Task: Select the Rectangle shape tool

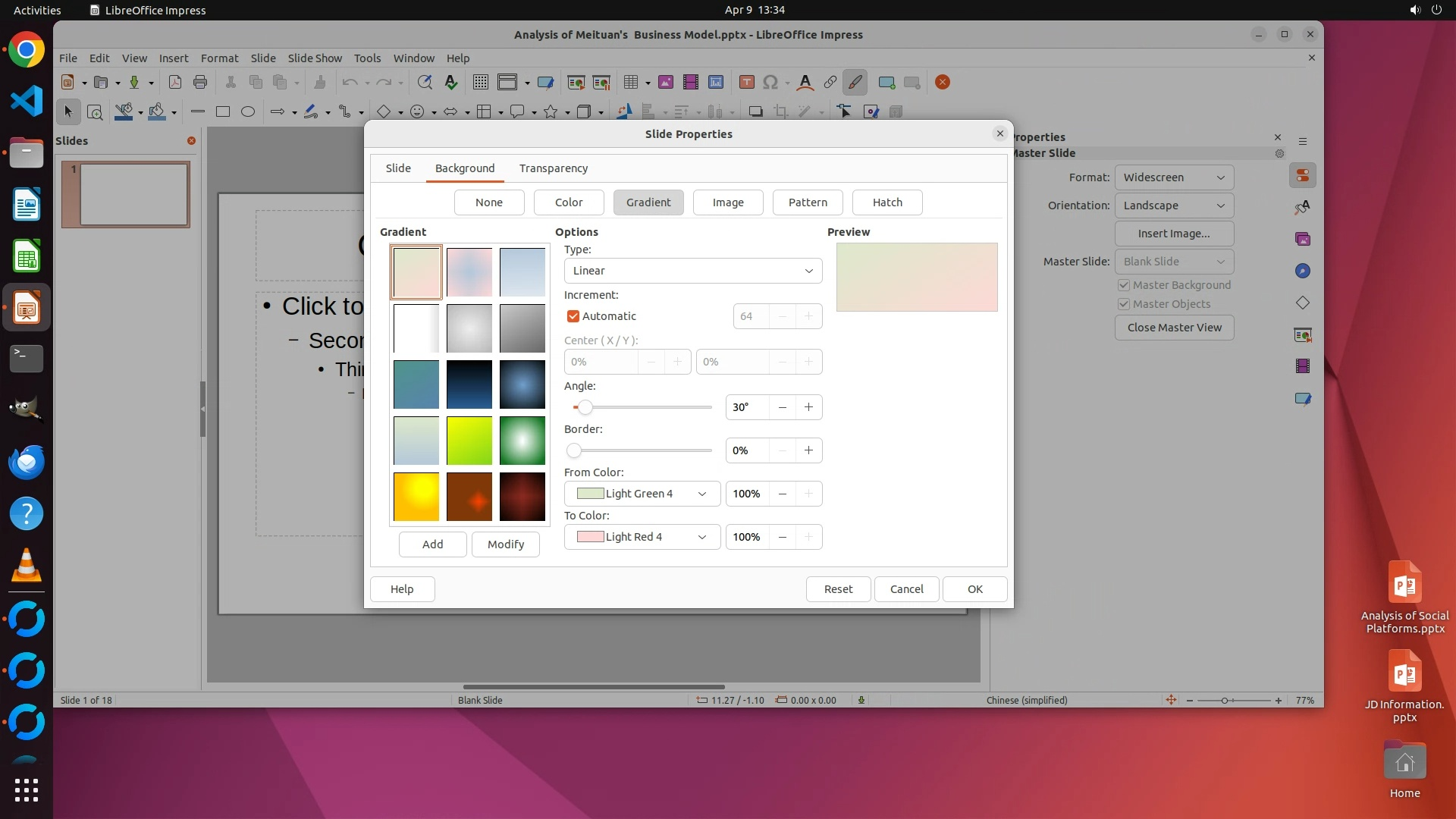Action: coord(222,111)
